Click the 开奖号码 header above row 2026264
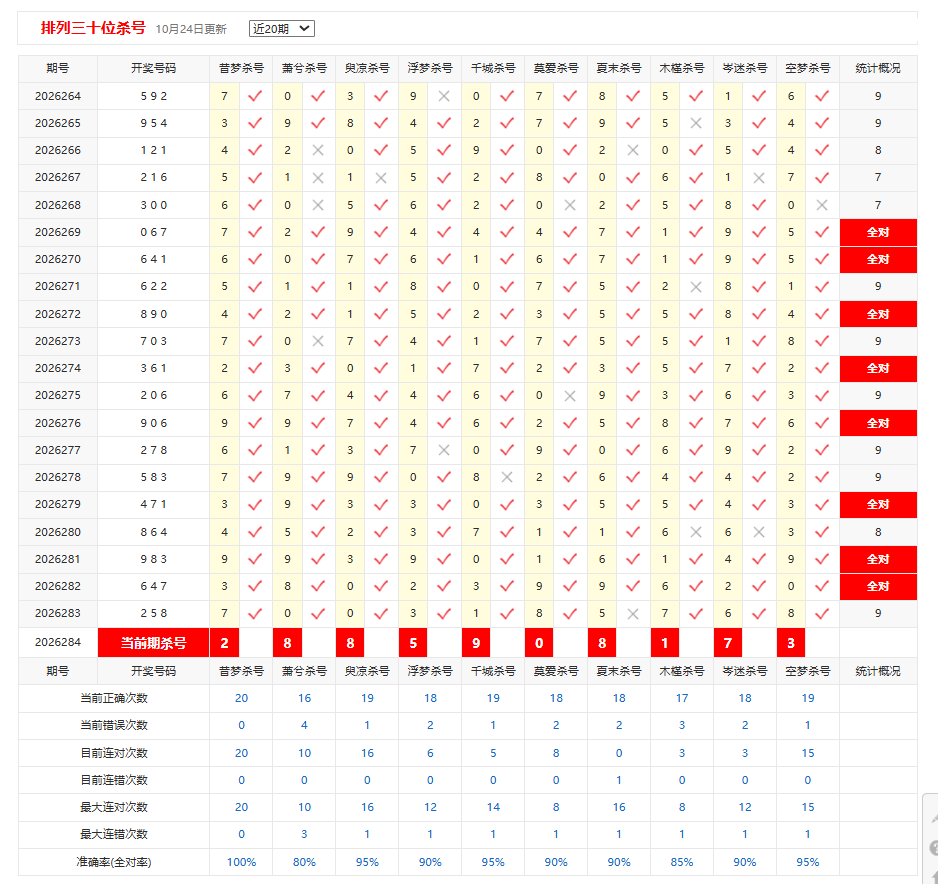938x884 pixels. pyautogui.click(x=154, y=68)
